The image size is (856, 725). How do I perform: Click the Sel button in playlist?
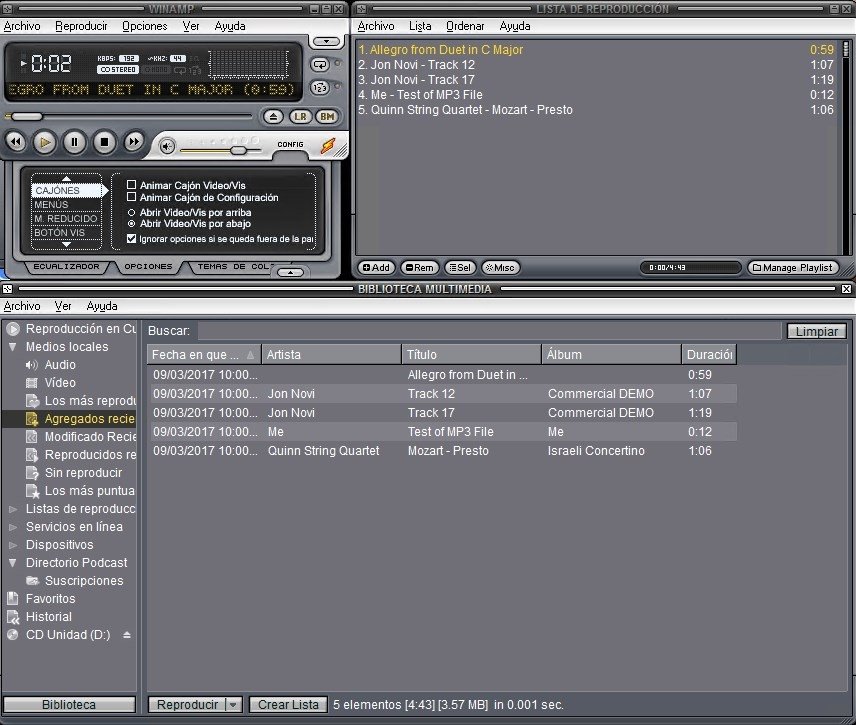(460, 268)
